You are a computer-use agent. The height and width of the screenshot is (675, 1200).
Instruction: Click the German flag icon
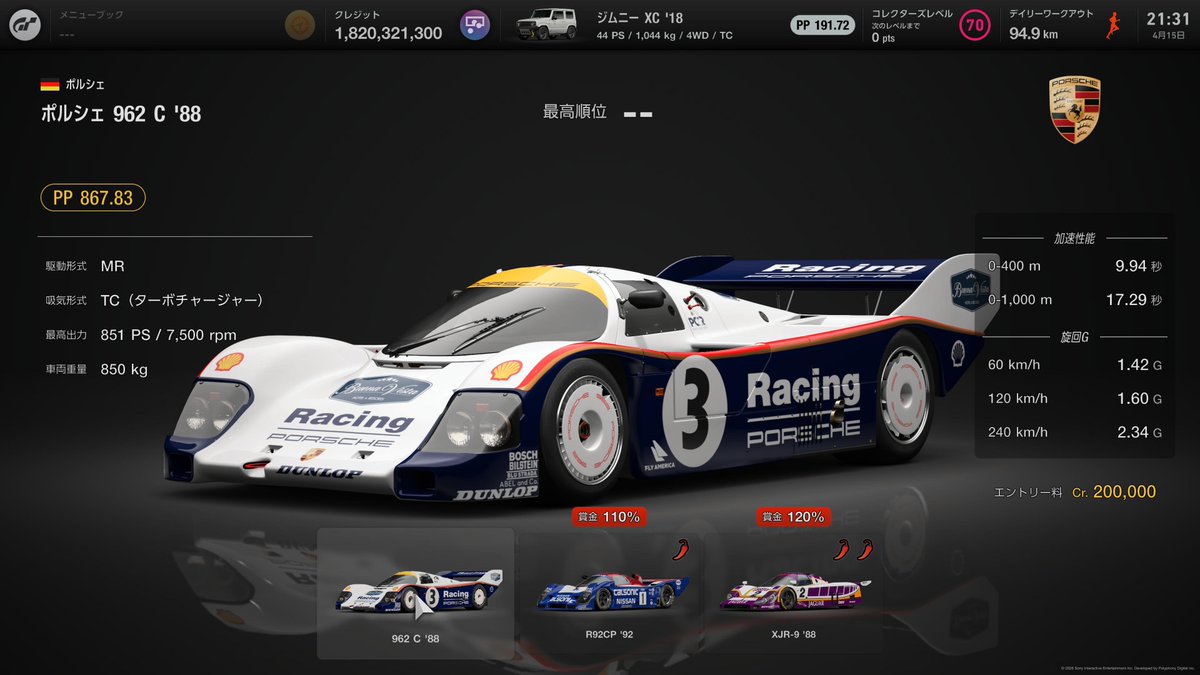pos(49,85)
